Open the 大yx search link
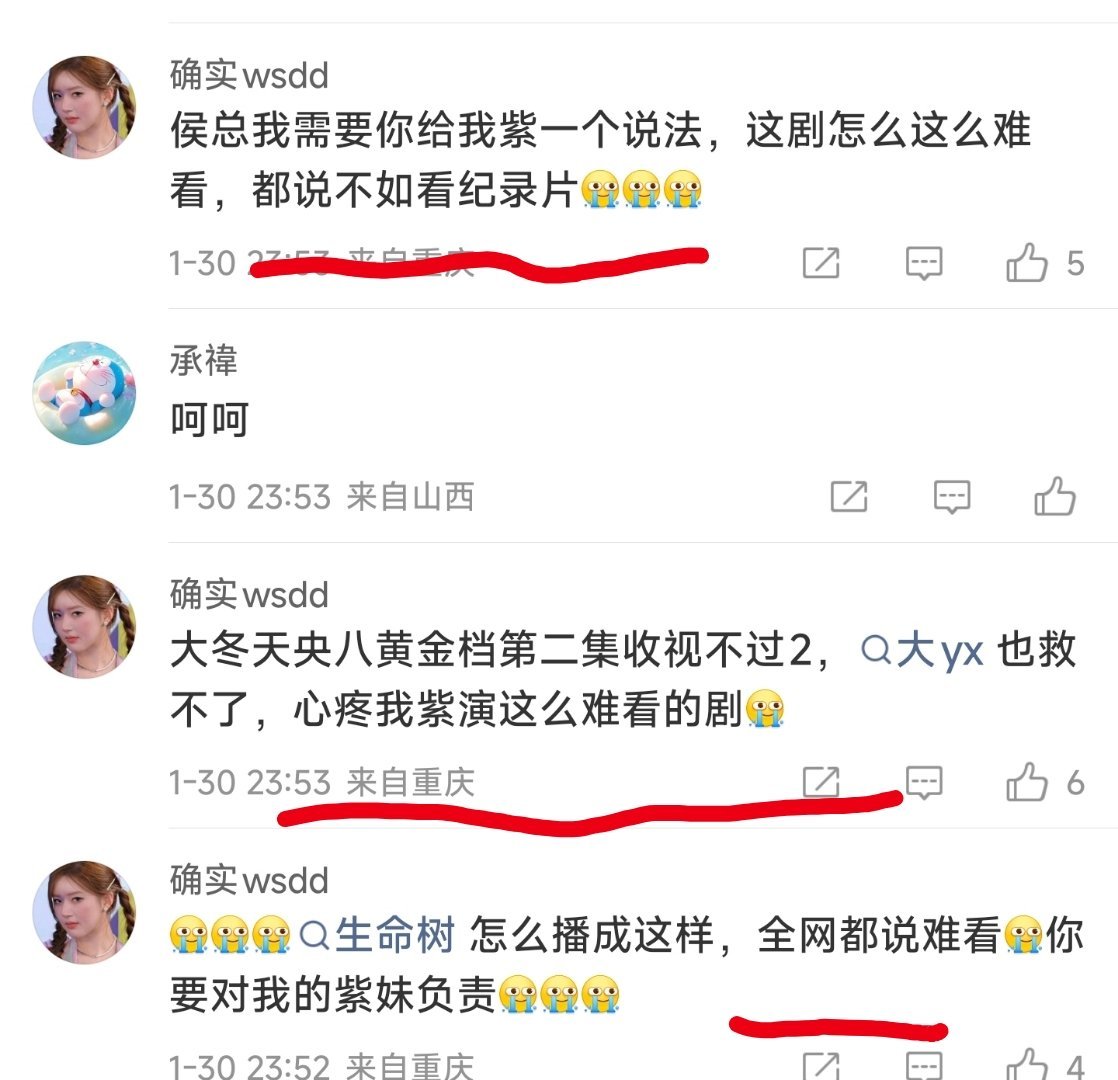Image resolution: width=1118 pixels, height=1080 pixels. 923,651
